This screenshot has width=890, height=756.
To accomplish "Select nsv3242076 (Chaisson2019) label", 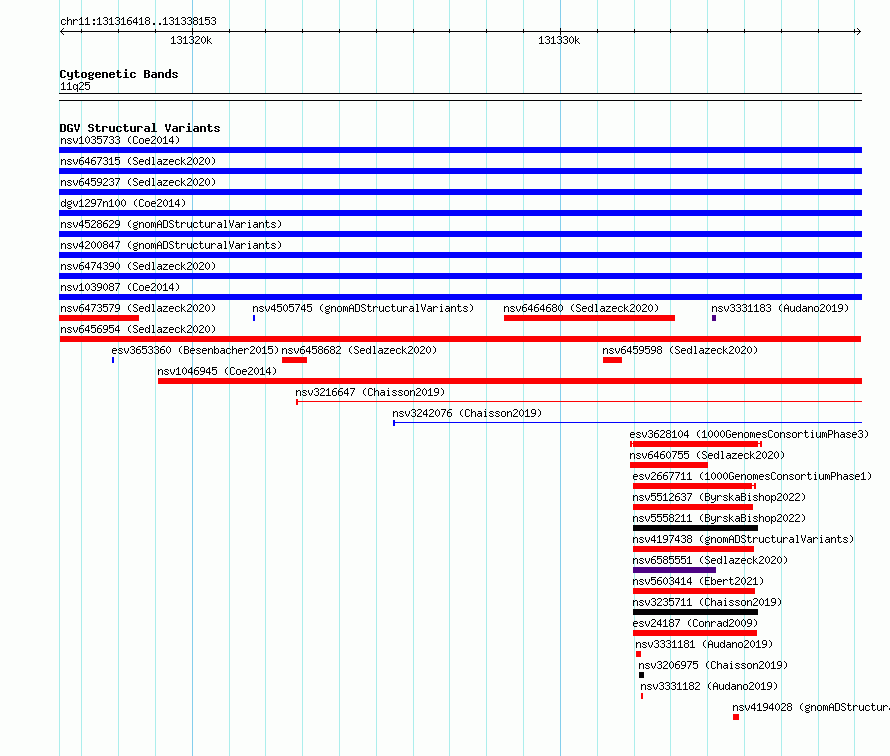I will [x=467, y=413].
